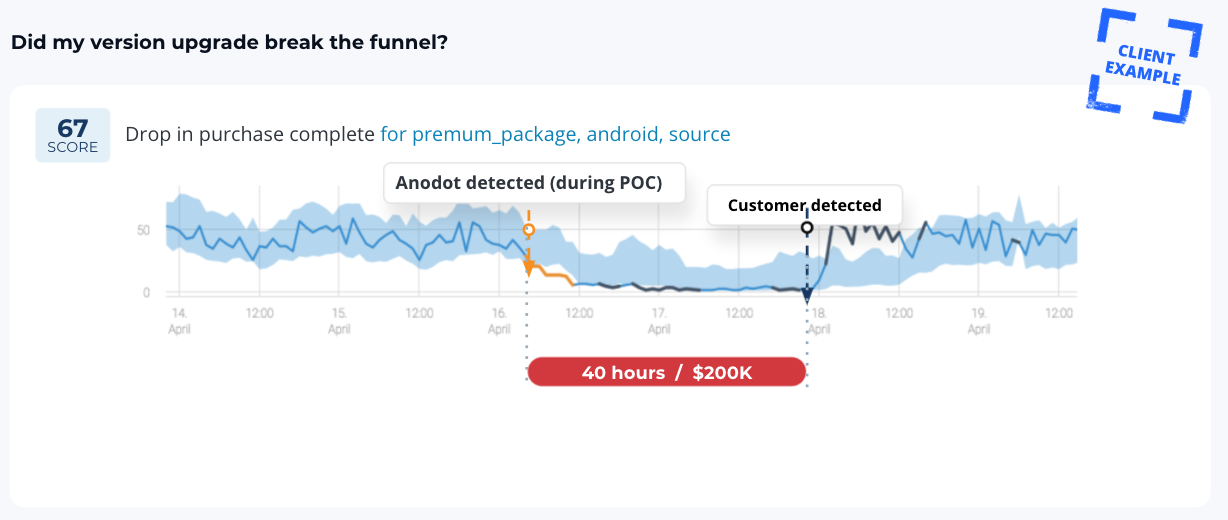Click the 19. April axis label
This screenshot has height=520, width=1228.
979,320
